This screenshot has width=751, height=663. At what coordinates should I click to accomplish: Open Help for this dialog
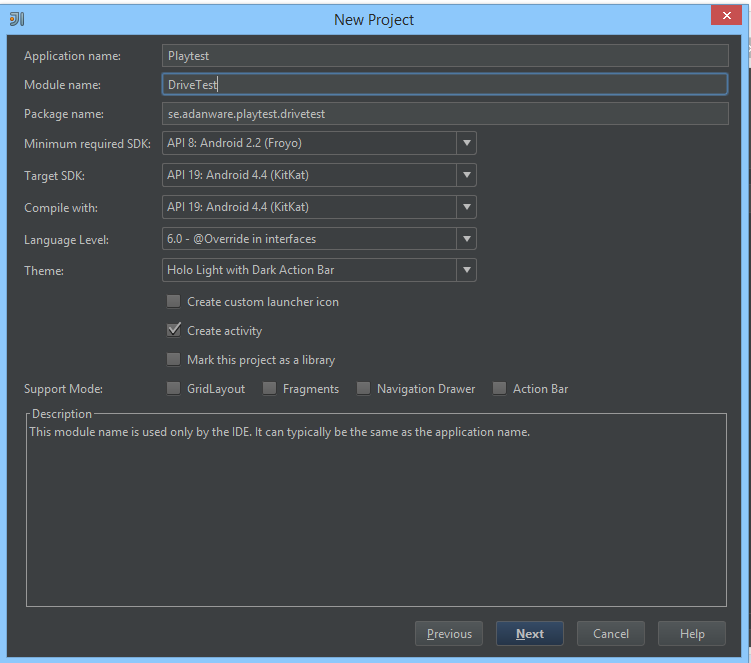[x=692, y=634]
